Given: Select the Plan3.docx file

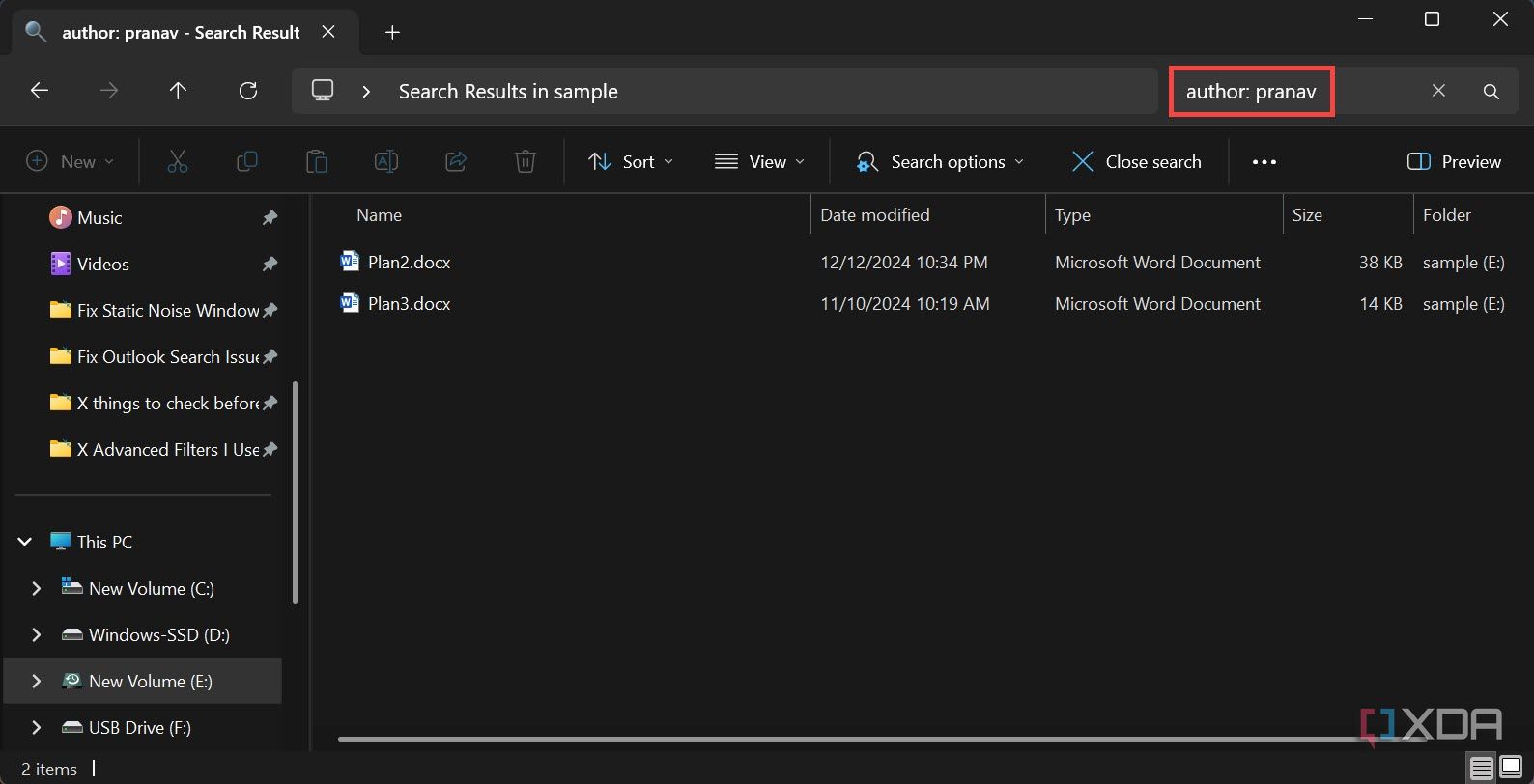Looking at the screenshot, I should point(409,304).
